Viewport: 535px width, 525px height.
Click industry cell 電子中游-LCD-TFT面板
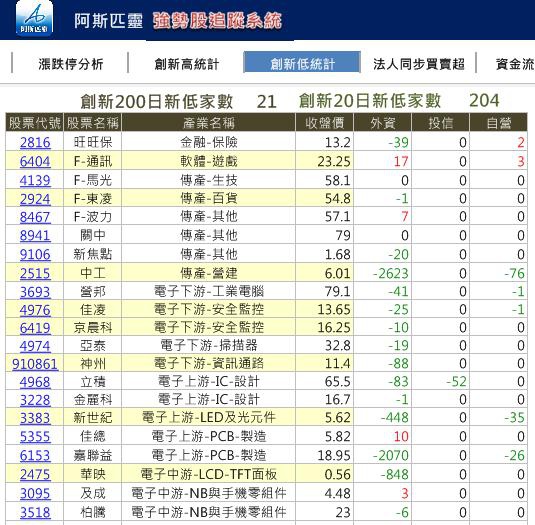(209, 475)
